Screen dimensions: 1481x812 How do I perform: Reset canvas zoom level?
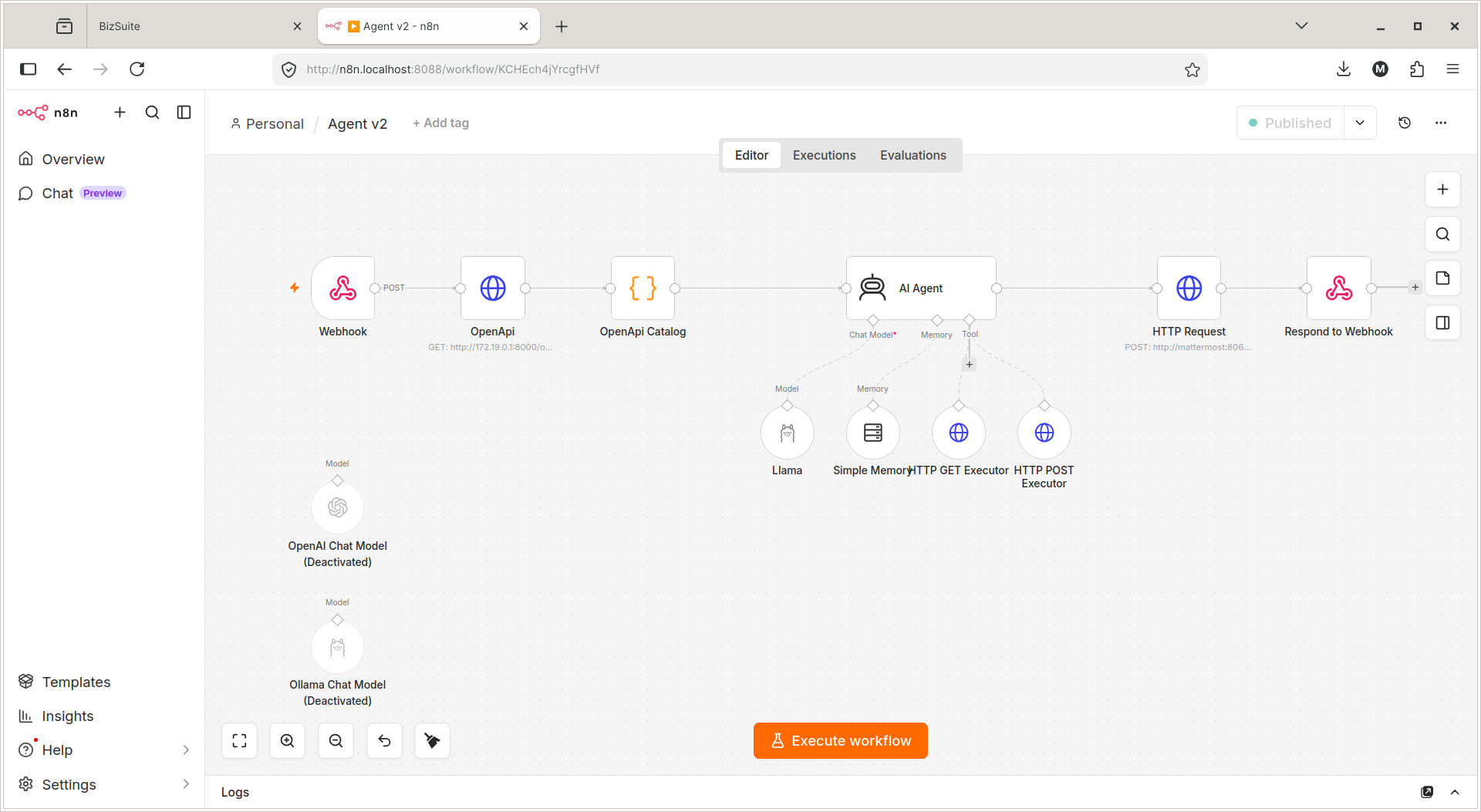point(384,741)
